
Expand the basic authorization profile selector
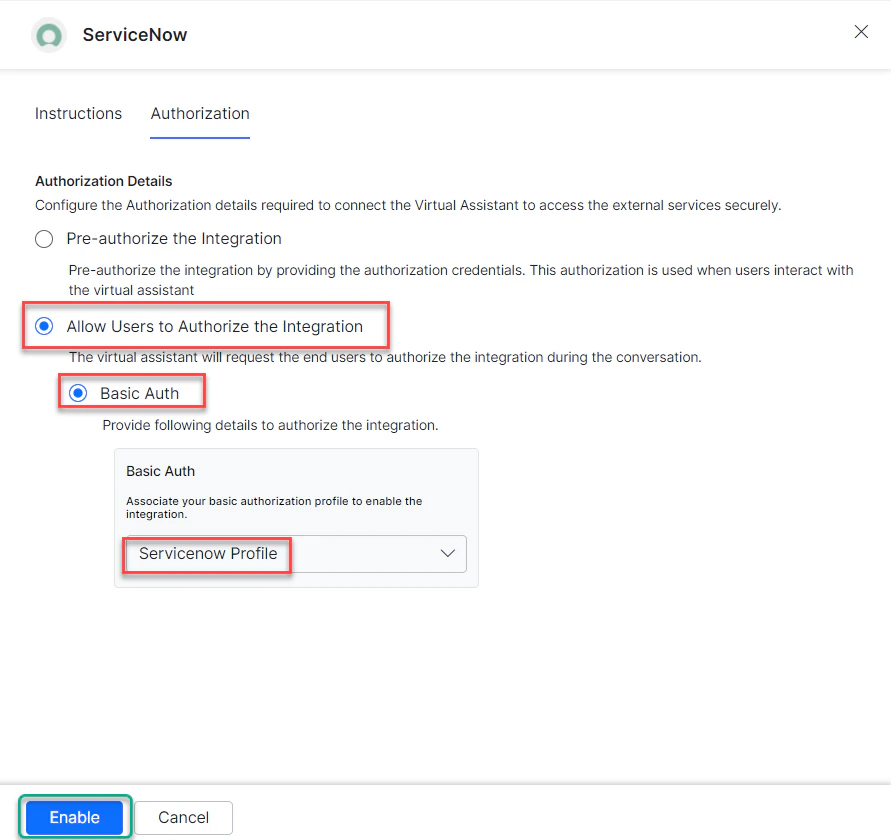point(295,553)
